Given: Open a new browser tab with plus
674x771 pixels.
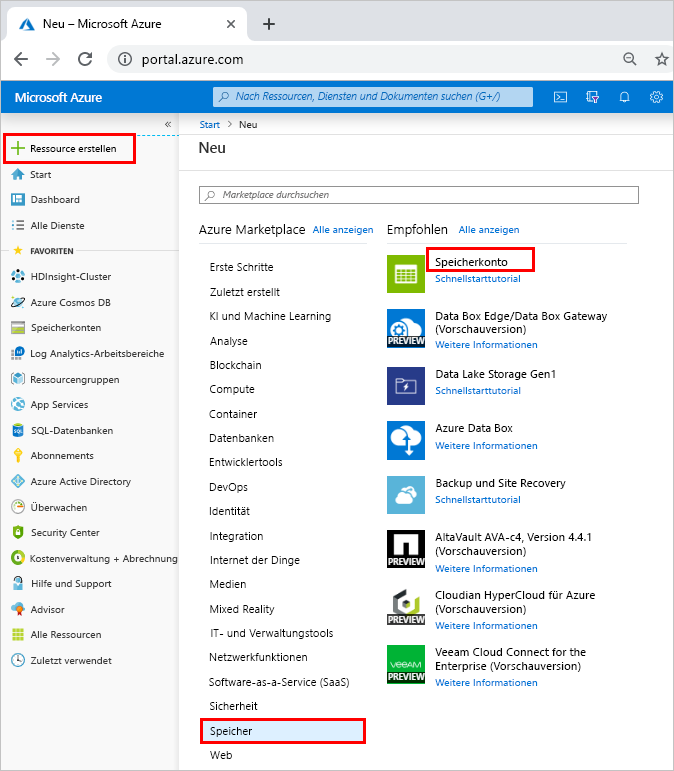Looking at the screenshot, I should tap(269, 24).
